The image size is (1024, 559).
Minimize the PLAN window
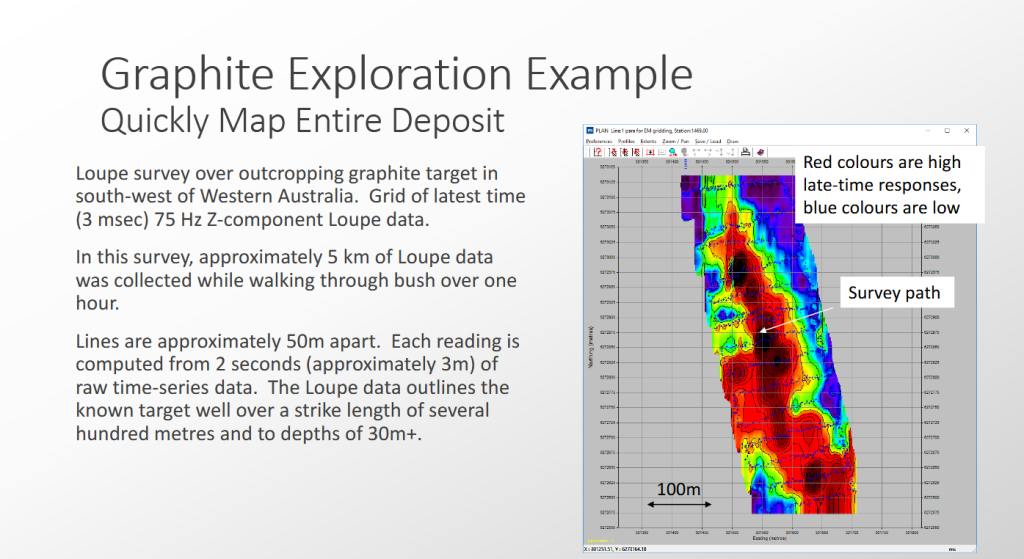[927, 131]
